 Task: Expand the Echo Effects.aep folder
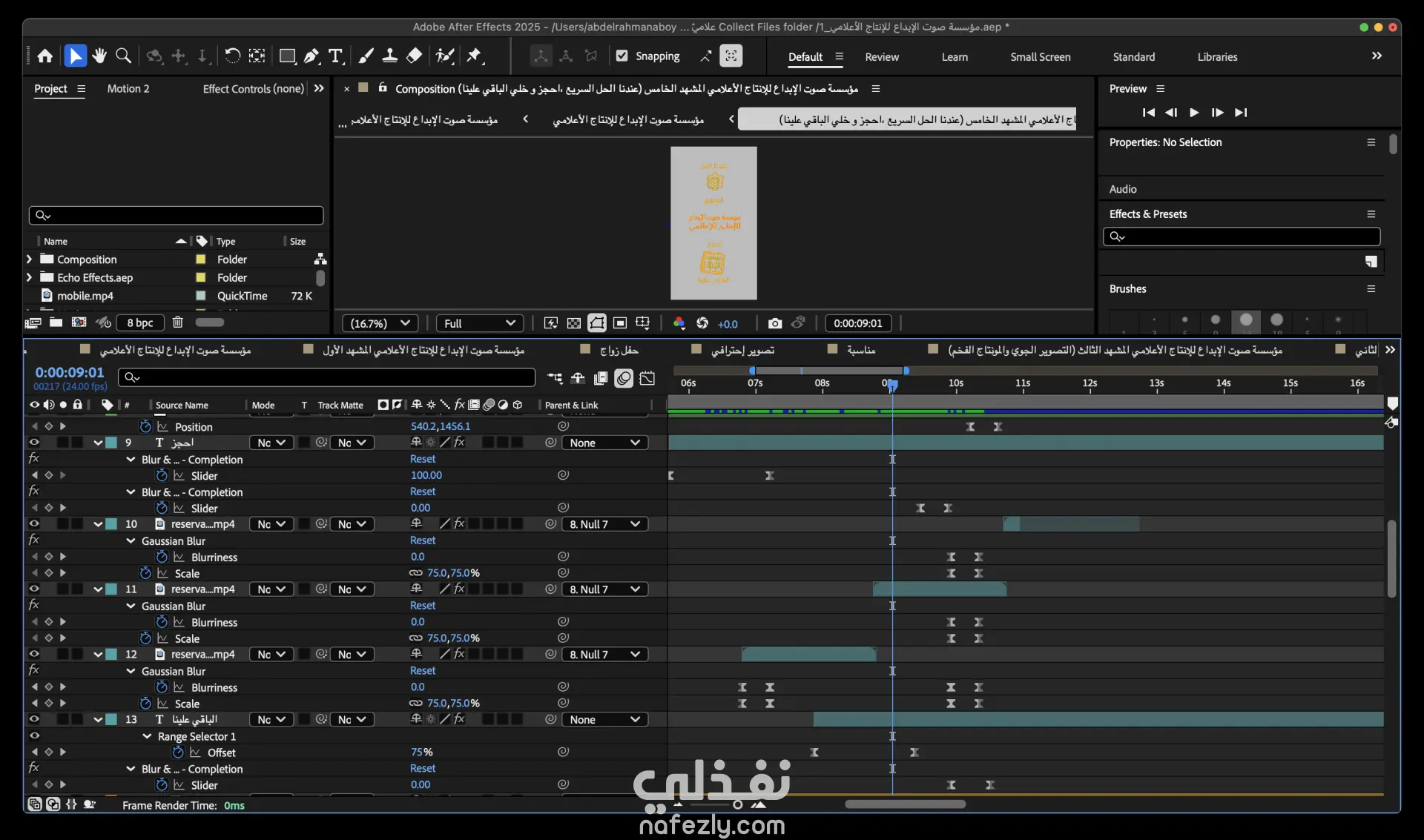(x=29, y=277)
